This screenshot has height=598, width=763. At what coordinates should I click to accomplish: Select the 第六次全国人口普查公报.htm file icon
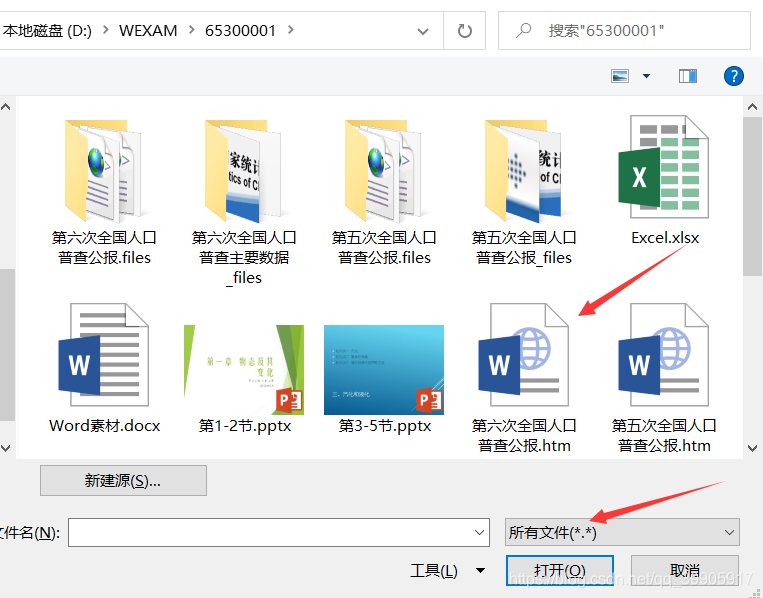click(x=524, y=355)
